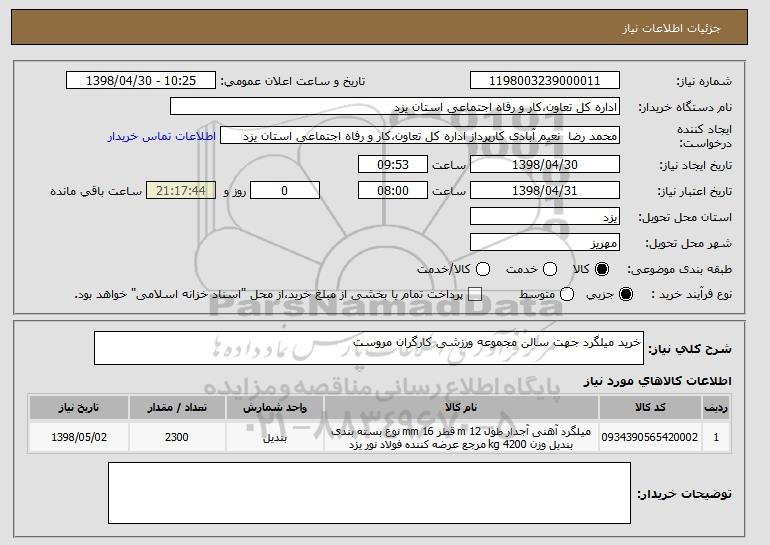Click the row number 1 cell
Screen dimensions: 770x545
click(x=716, y=437)
